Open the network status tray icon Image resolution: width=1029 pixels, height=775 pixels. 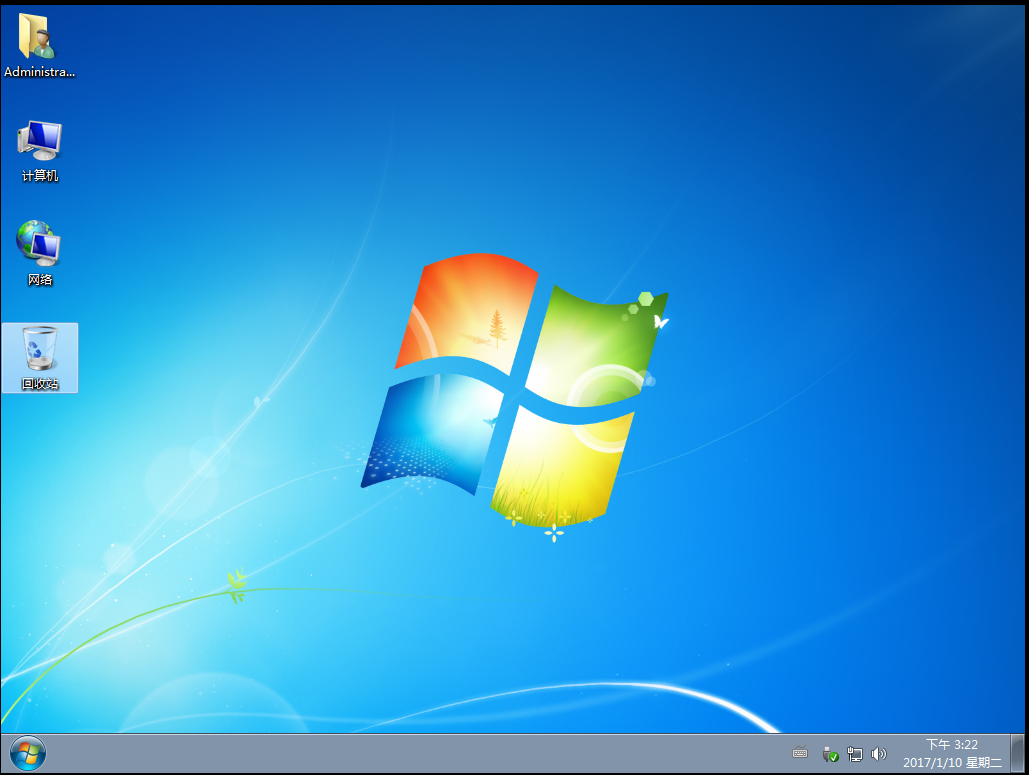[854, 754]
